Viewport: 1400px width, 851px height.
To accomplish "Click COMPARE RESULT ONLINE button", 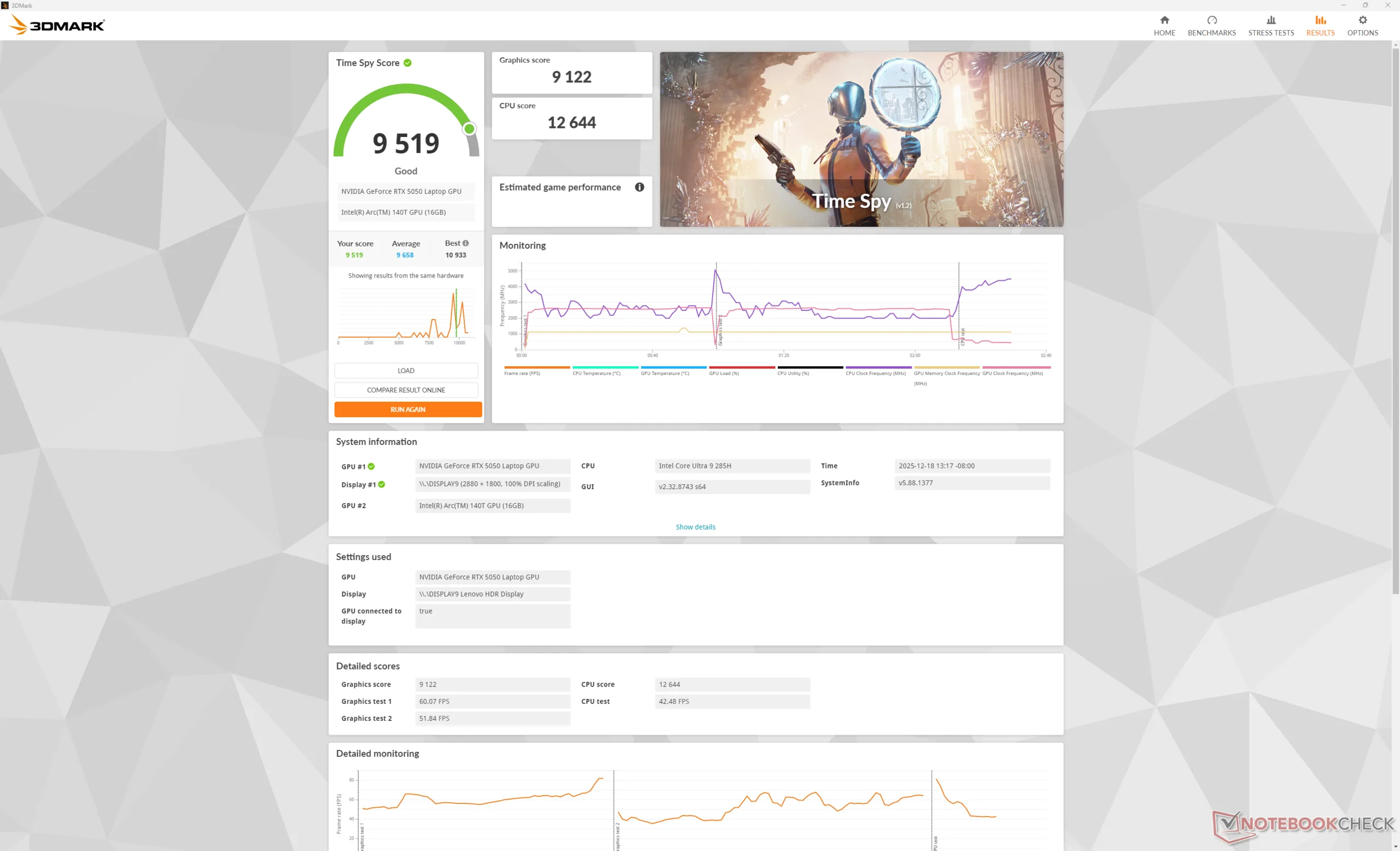I will tap(406, 390).
